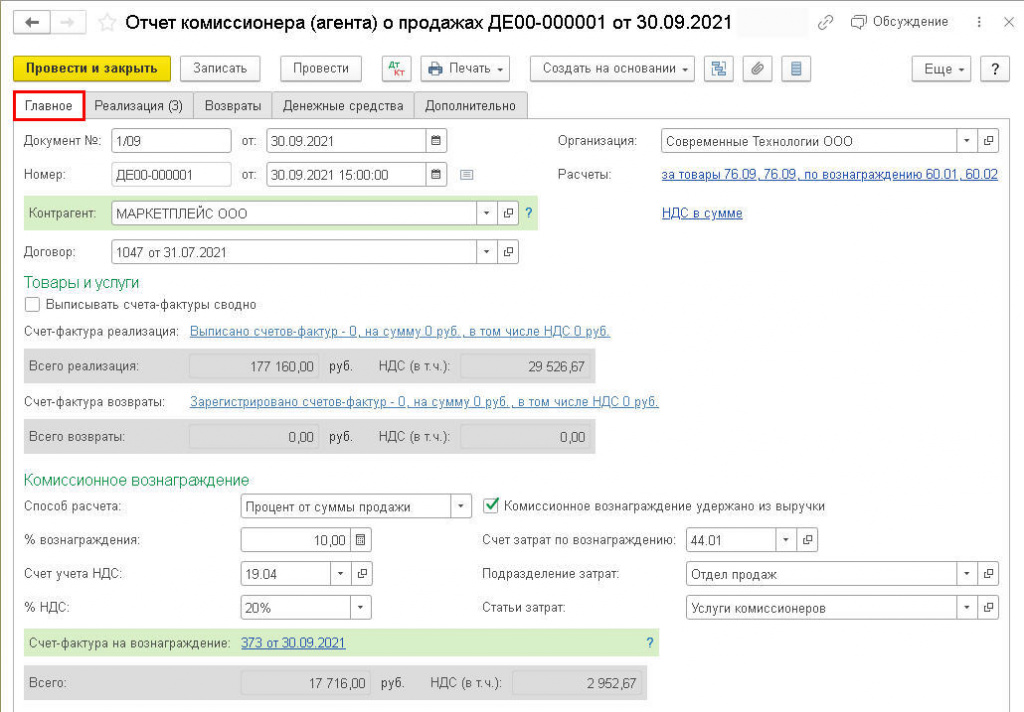This screenshot has width=1024, height=712.
Task: Open the Организация dropdown list
Action: click(x=966, y=141)
